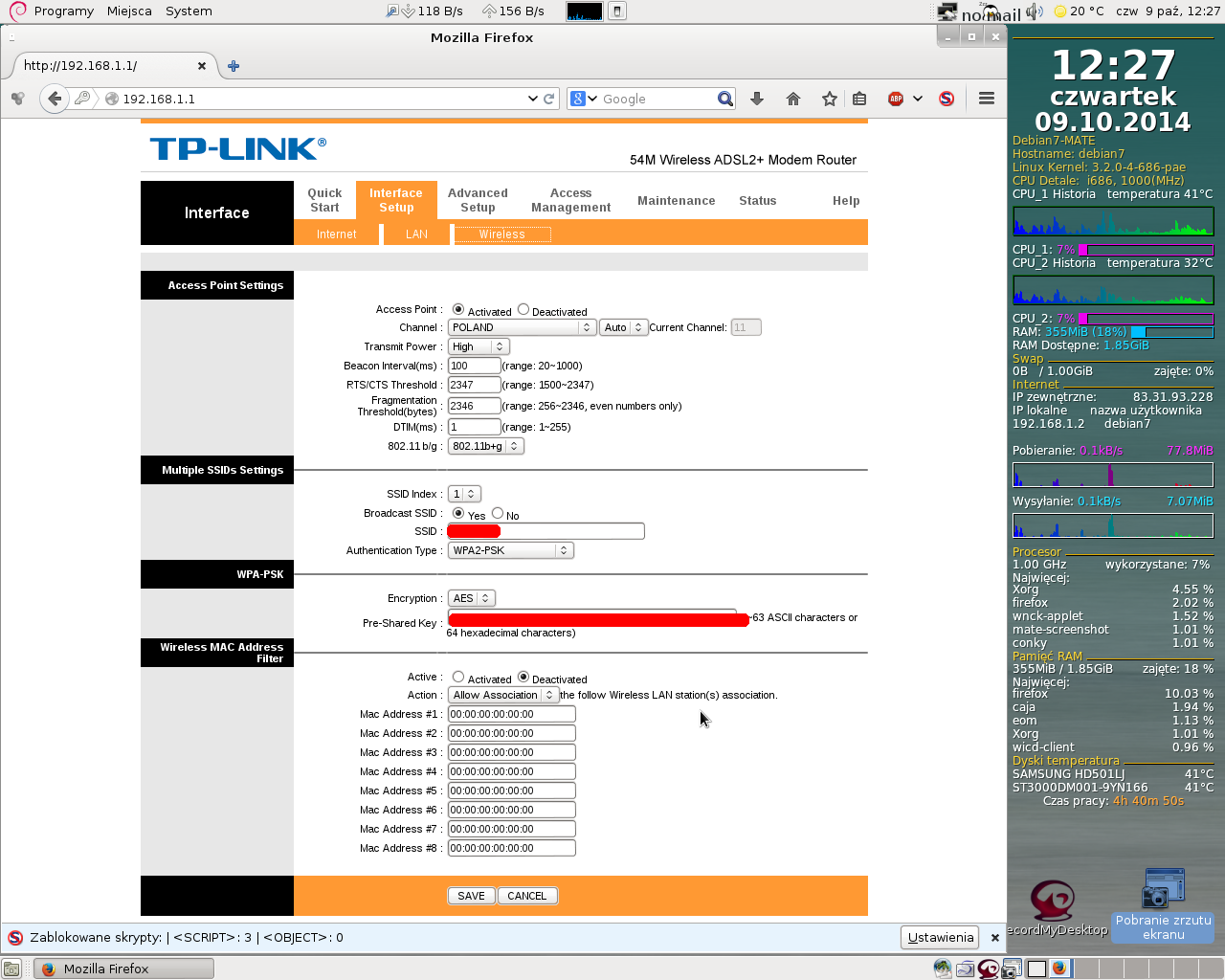Open the Authentication Type dropdown
This screenshot has height=980, width=1225.
tap(510, 550)
